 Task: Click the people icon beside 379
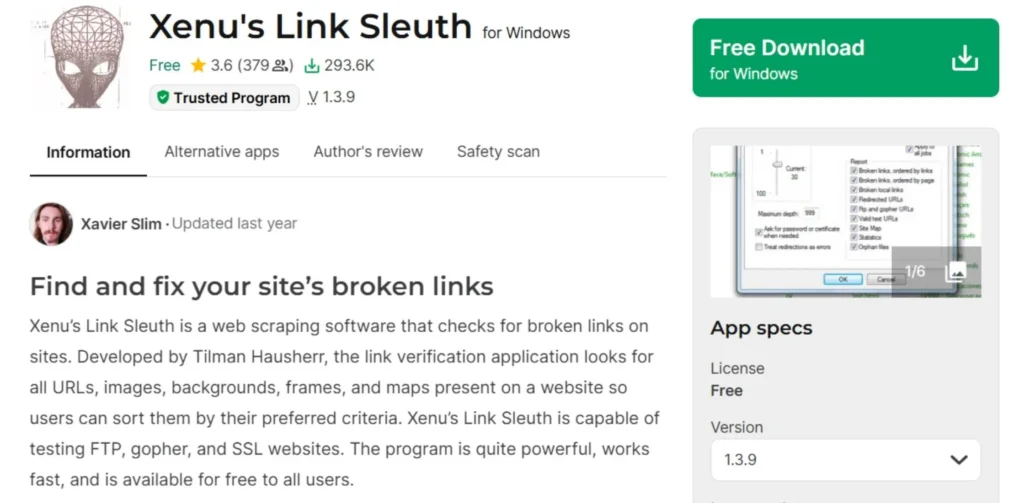coord(282,66)
